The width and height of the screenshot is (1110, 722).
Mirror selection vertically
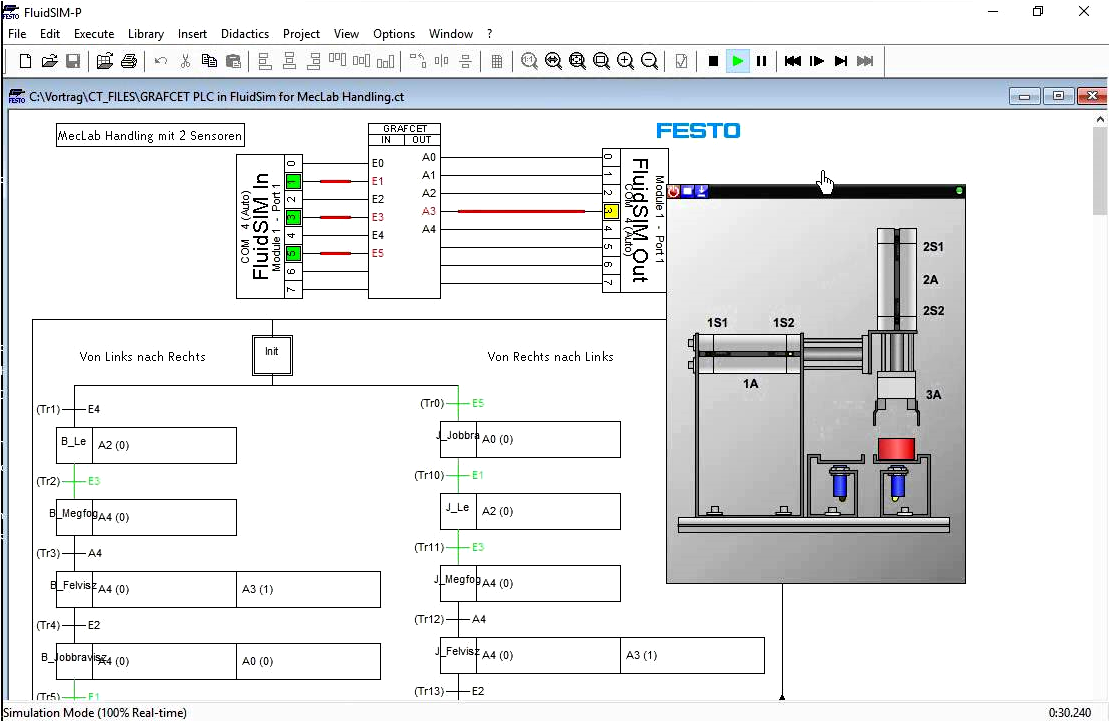pos(466,62)
